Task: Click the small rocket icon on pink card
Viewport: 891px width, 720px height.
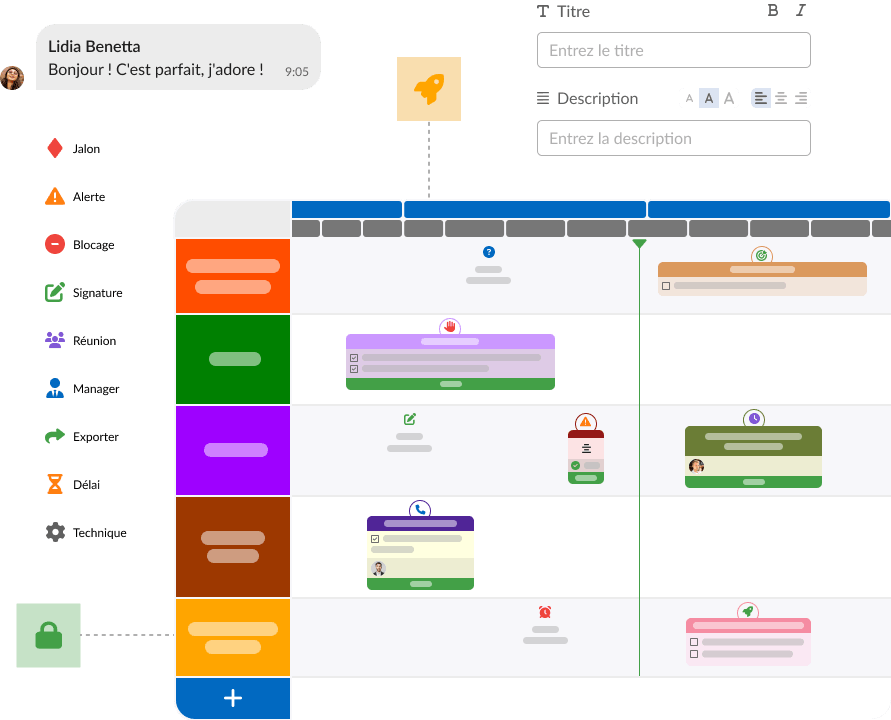Action: tap(748, 611)
